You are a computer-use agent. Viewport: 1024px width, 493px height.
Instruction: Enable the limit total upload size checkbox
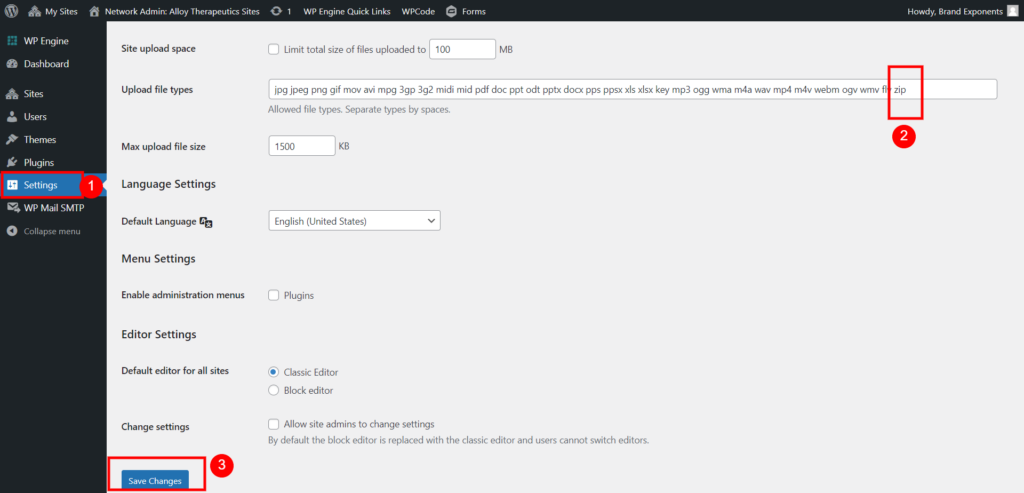[275, 49]
